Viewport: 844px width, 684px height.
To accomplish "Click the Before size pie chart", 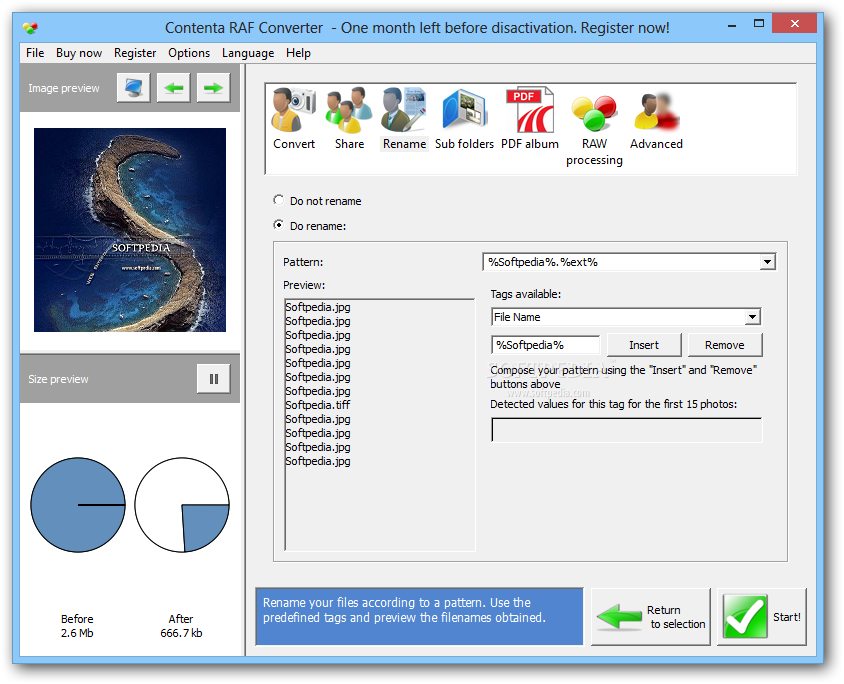I will 78,505.
